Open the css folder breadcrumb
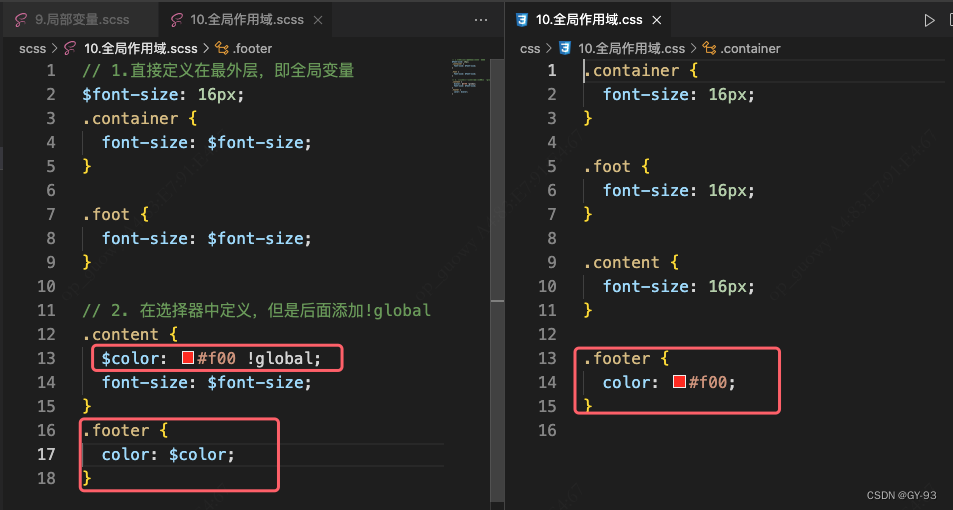The image size is (953, 510). 530,49
